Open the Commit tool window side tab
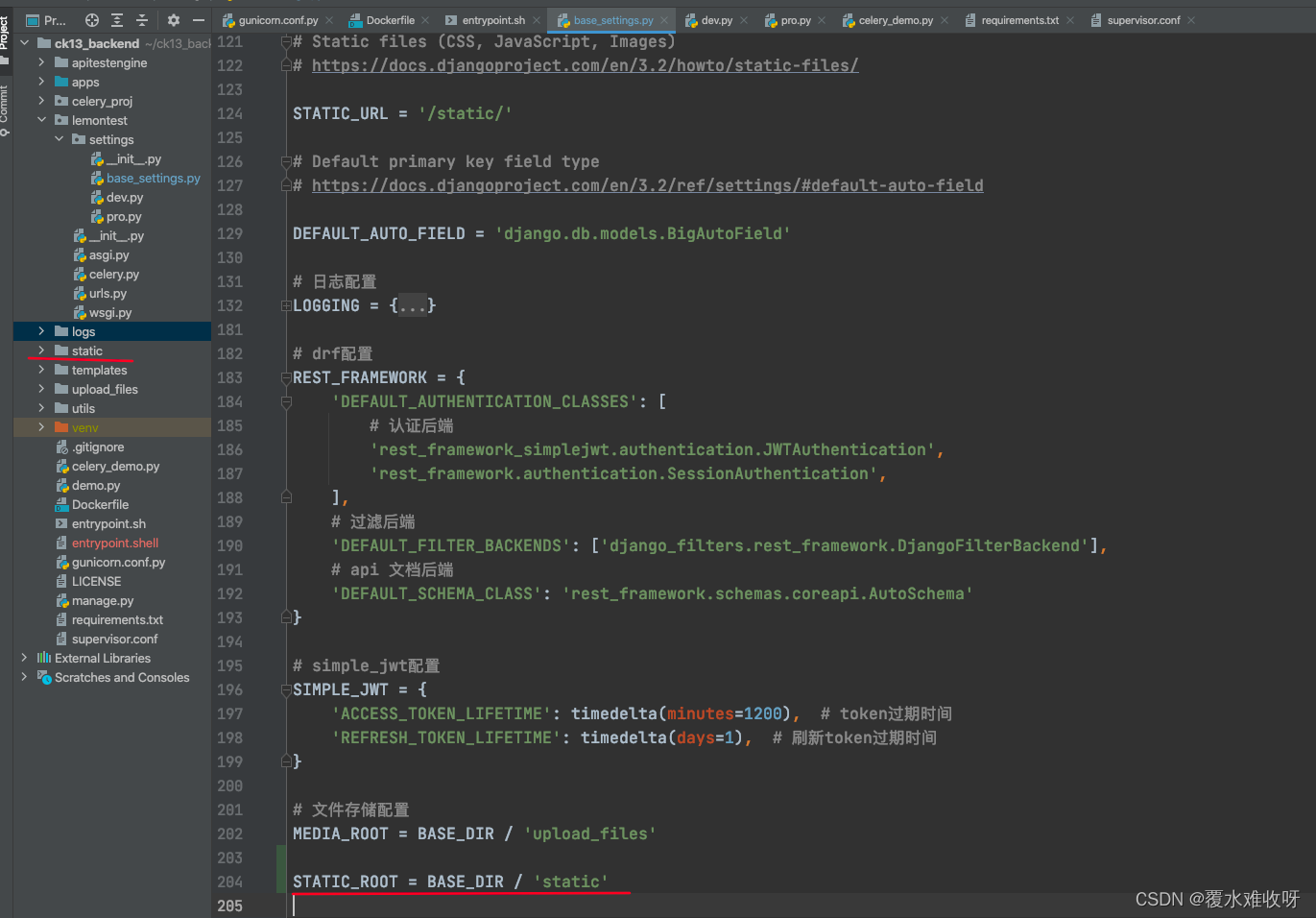Image resolution: width=1316 pixels, height=918 pixels. pyautogui.click(x=5, y=109)
